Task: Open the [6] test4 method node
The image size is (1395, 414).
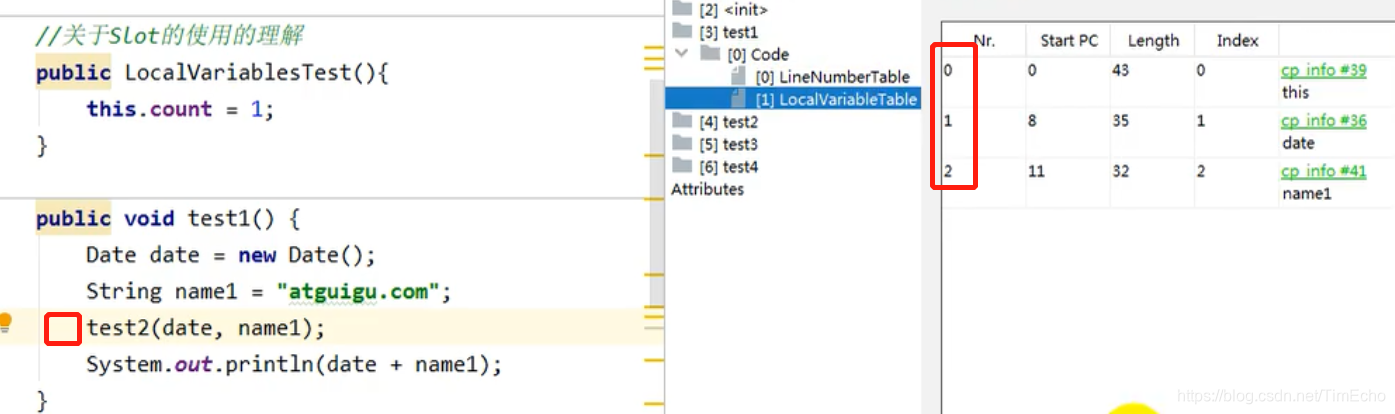Action: (x=728, y=166)
